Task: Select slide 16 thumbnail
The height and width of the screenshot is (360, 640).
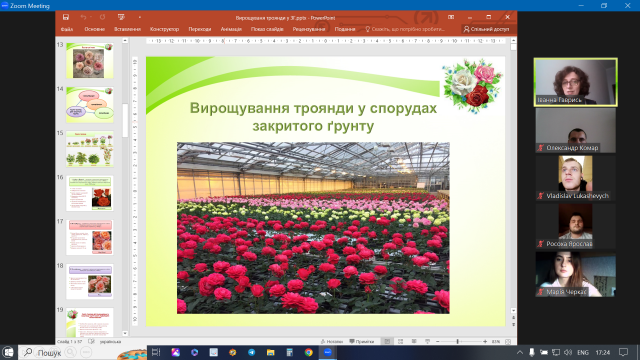Action: (x=90, y=193)
